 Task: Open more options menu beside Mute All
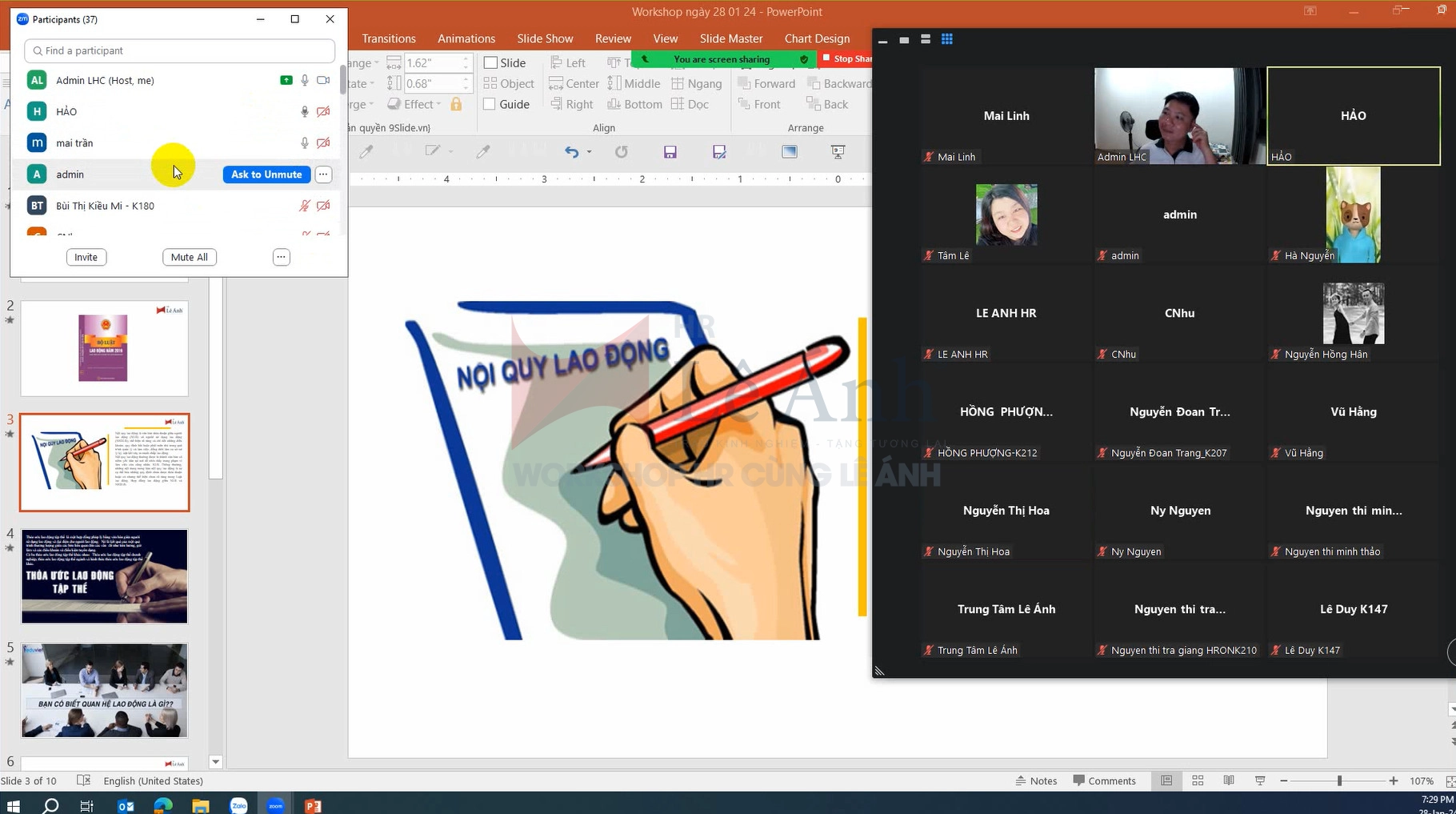281,257
